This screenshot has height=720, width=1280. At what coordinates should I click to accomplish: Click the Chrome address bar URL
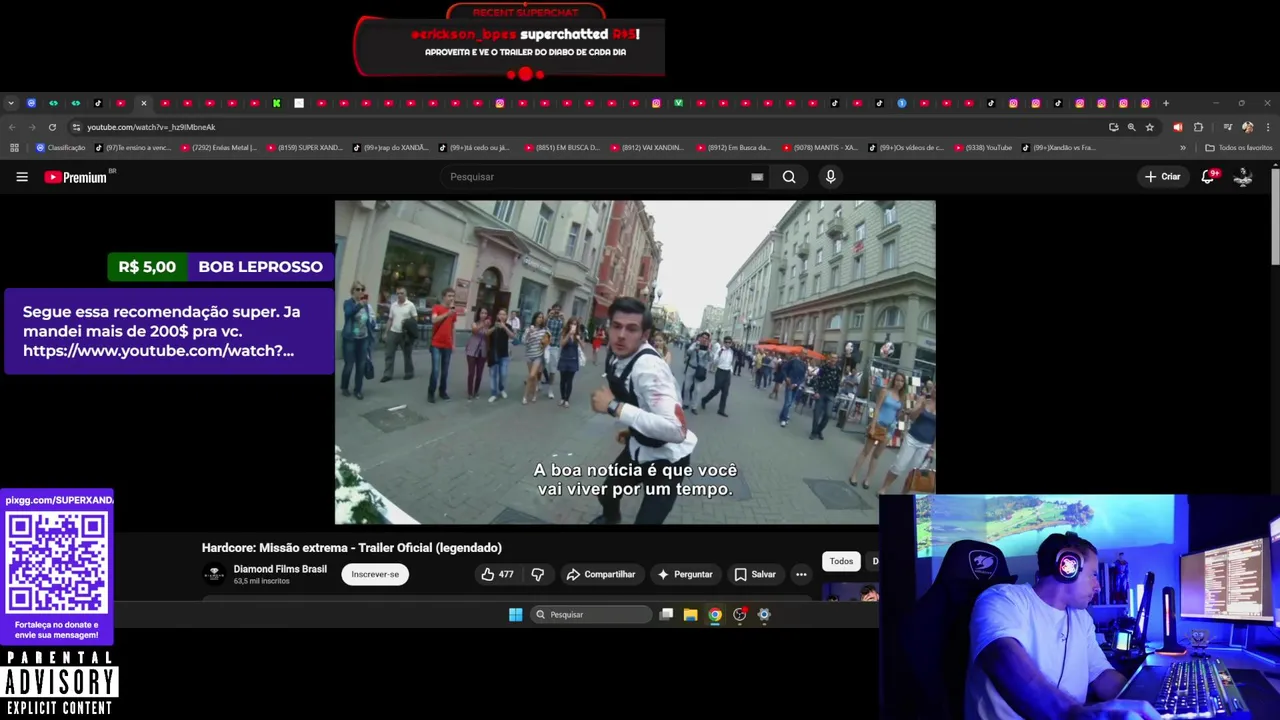[151, 127]
